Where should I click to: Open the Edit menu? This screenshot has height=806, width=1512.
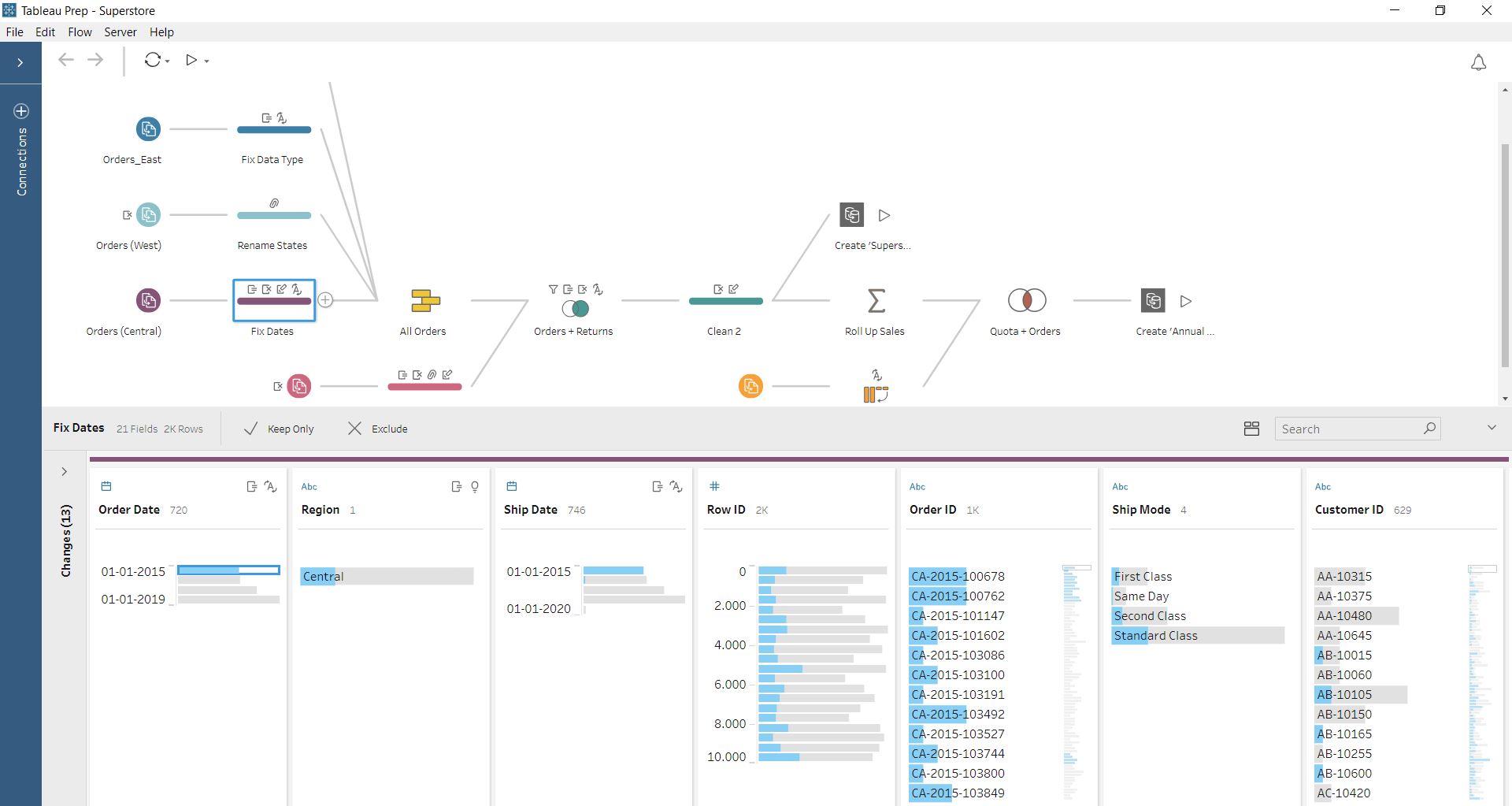pyautogui.click(x=45, y=32)
